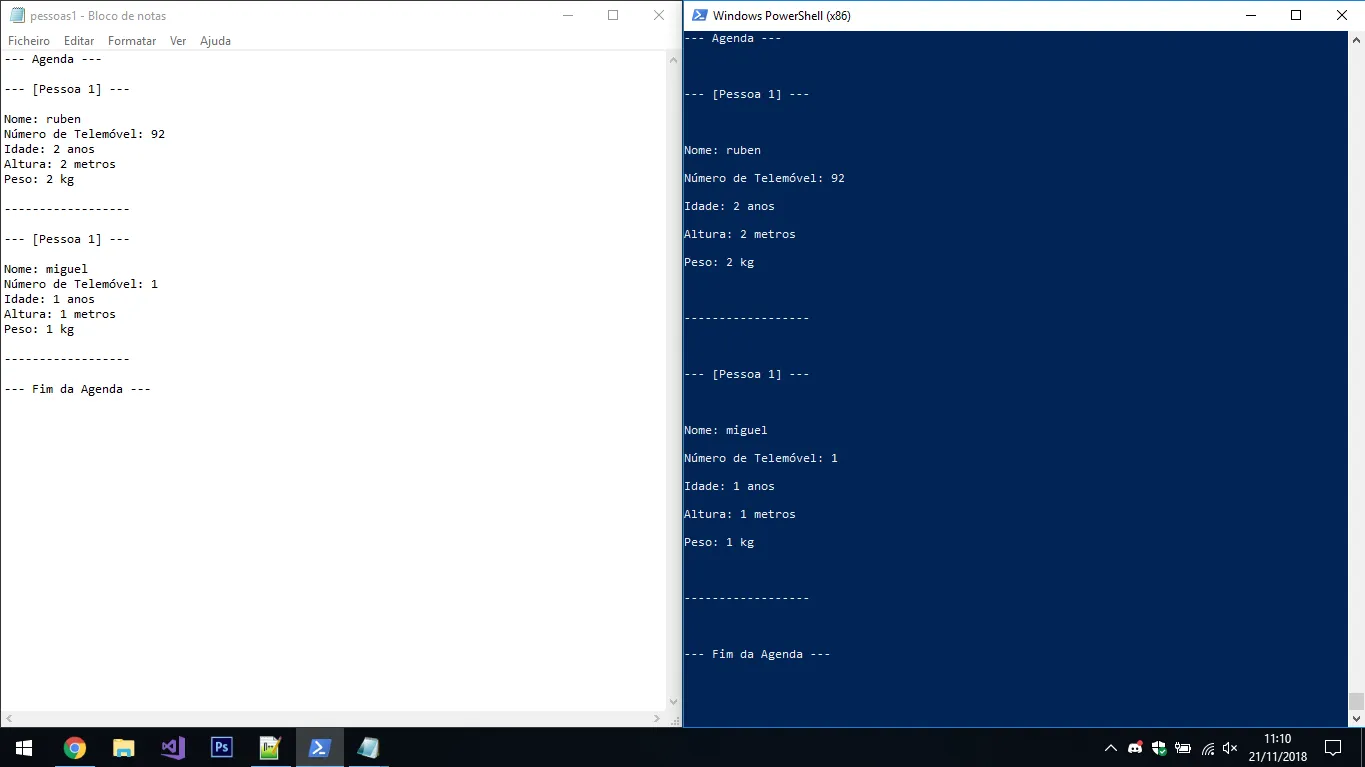Click PowerShell's vertical scrollbar down arrow
The height and width of the screenshot is (767, 1365).
point(1356,718)
